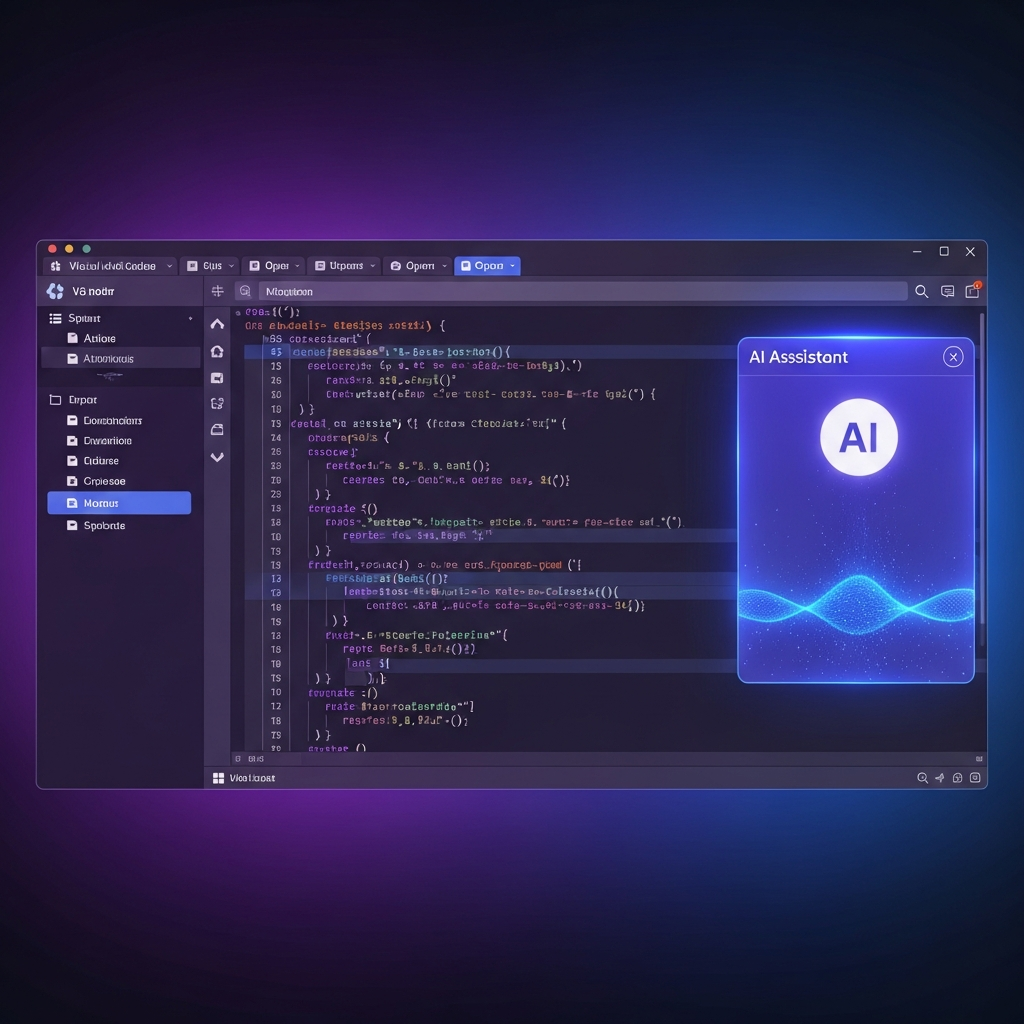Expand the Gus tab dropdown arrow
This screenshot has height=1024, width=1024.
pos(231,266)
